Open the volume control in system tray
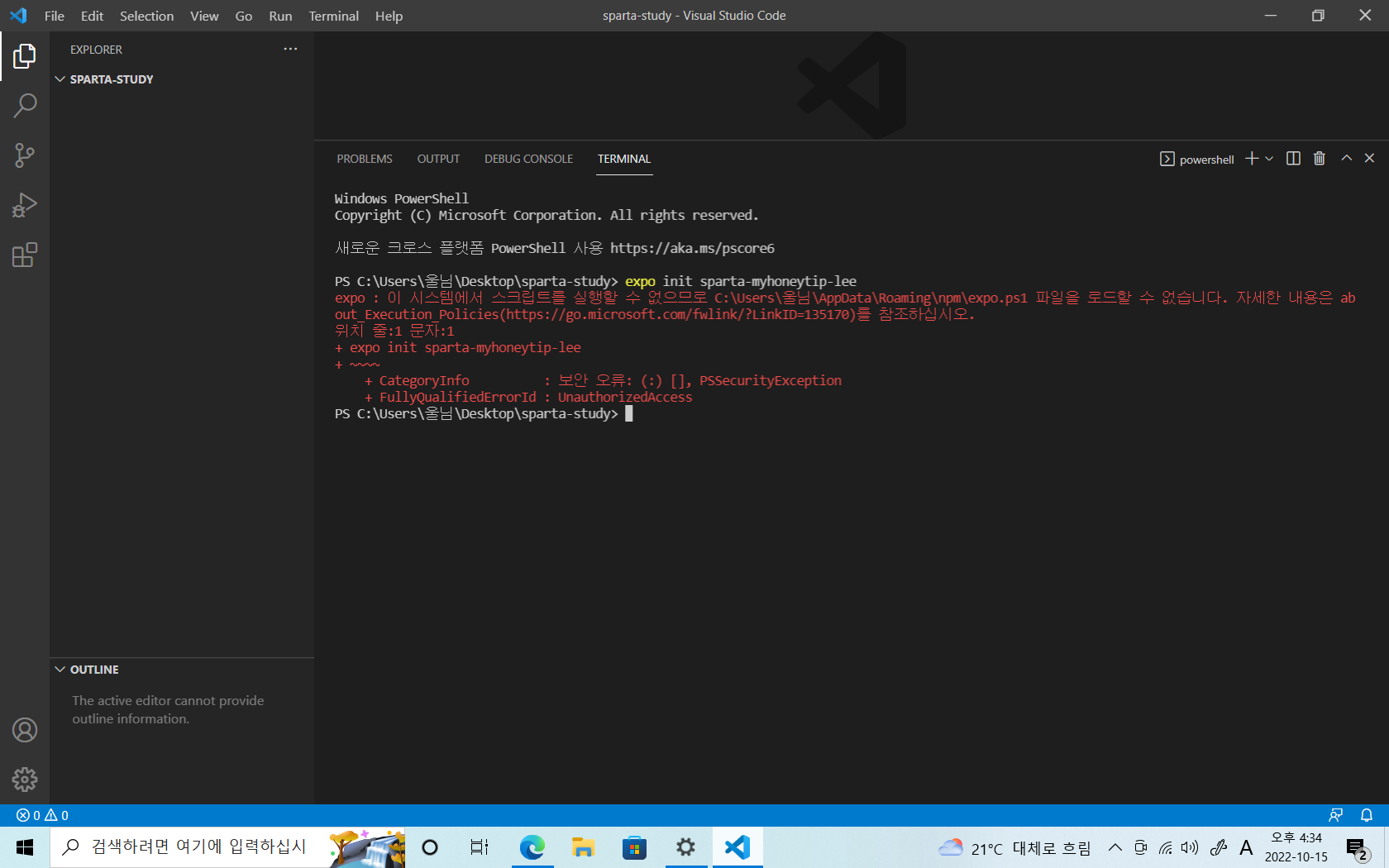The height and width of the screenshot is (868, 1389). tap(1190, 847)
